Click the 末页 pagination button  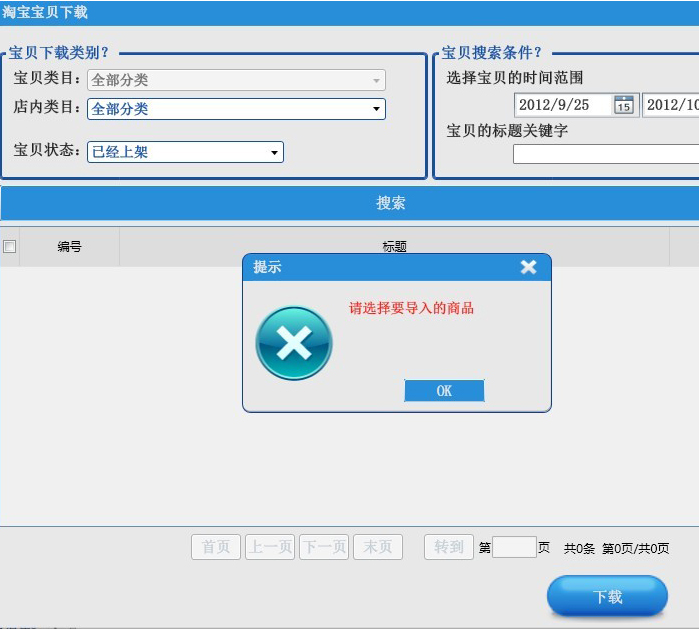pos(378,547)
